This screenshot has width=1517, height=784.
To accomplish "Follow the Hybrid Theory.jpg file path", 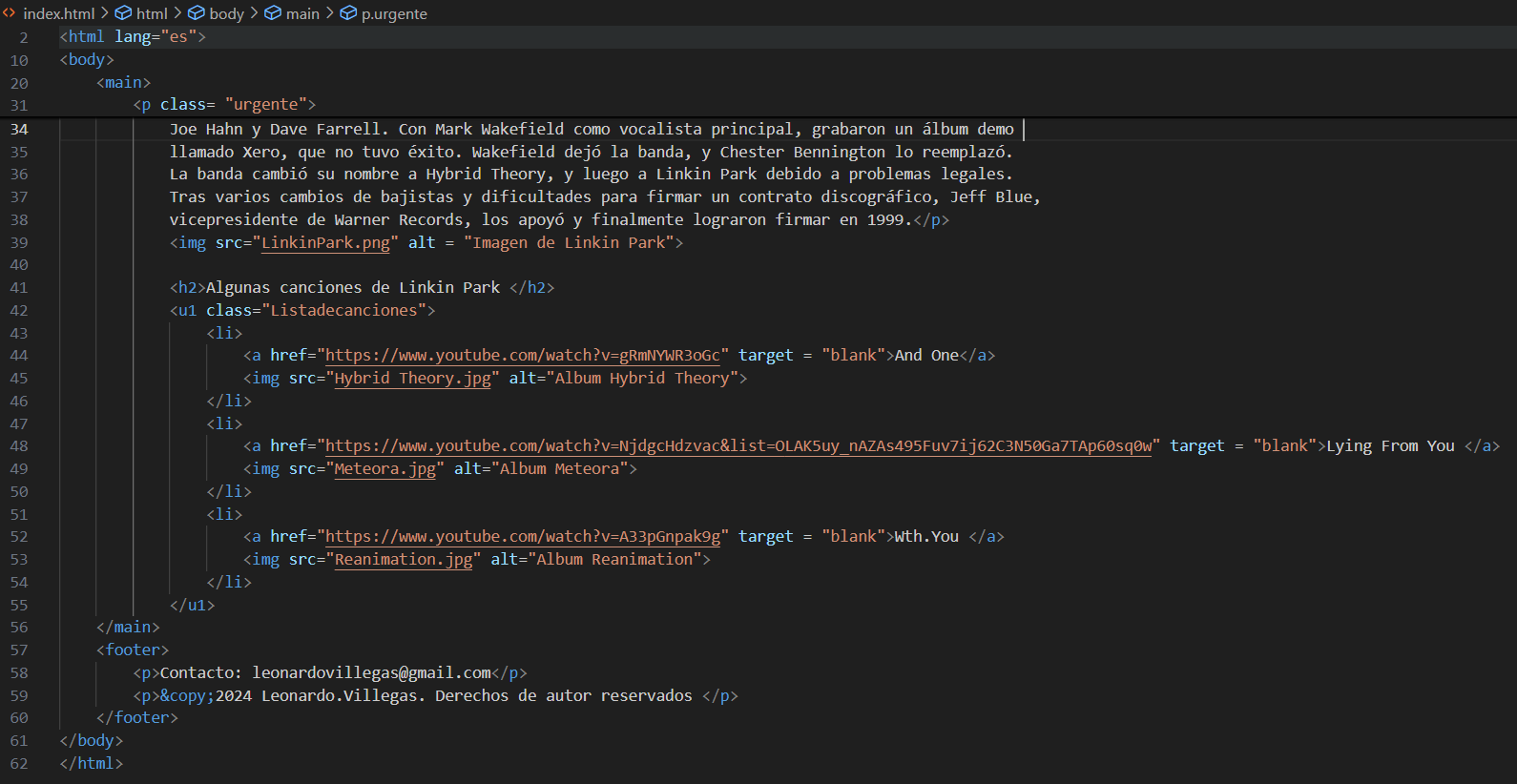I will click(412, 379).
